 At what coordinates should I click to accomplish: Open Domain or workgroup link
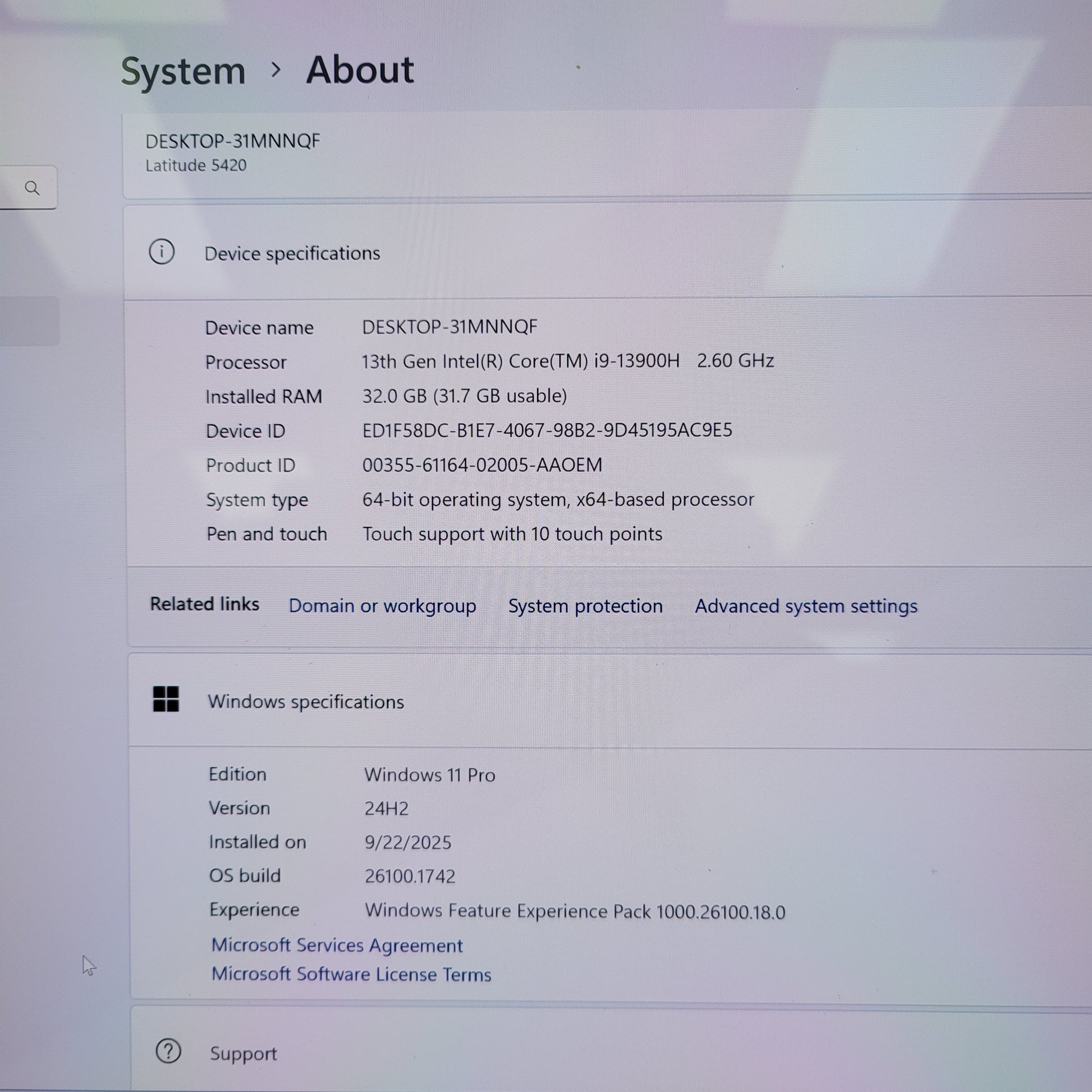tap(382, 606)
